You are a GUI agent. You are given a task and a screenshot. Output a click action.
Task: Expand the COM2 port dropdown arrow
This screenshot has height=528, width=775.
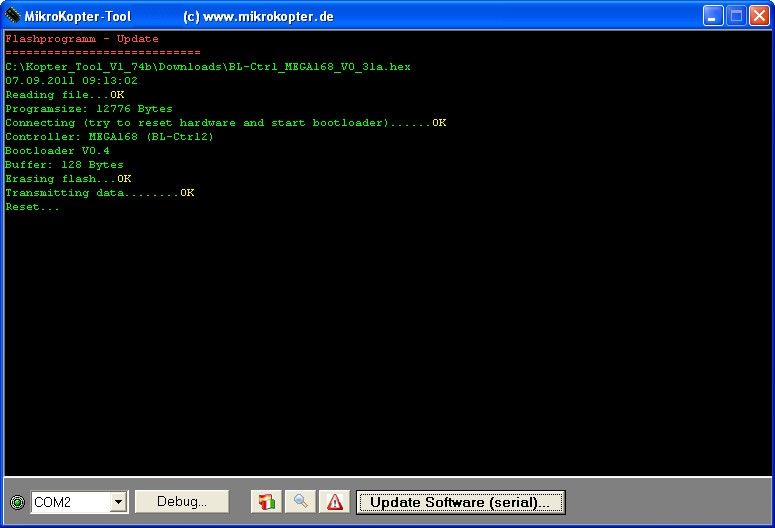118,502
